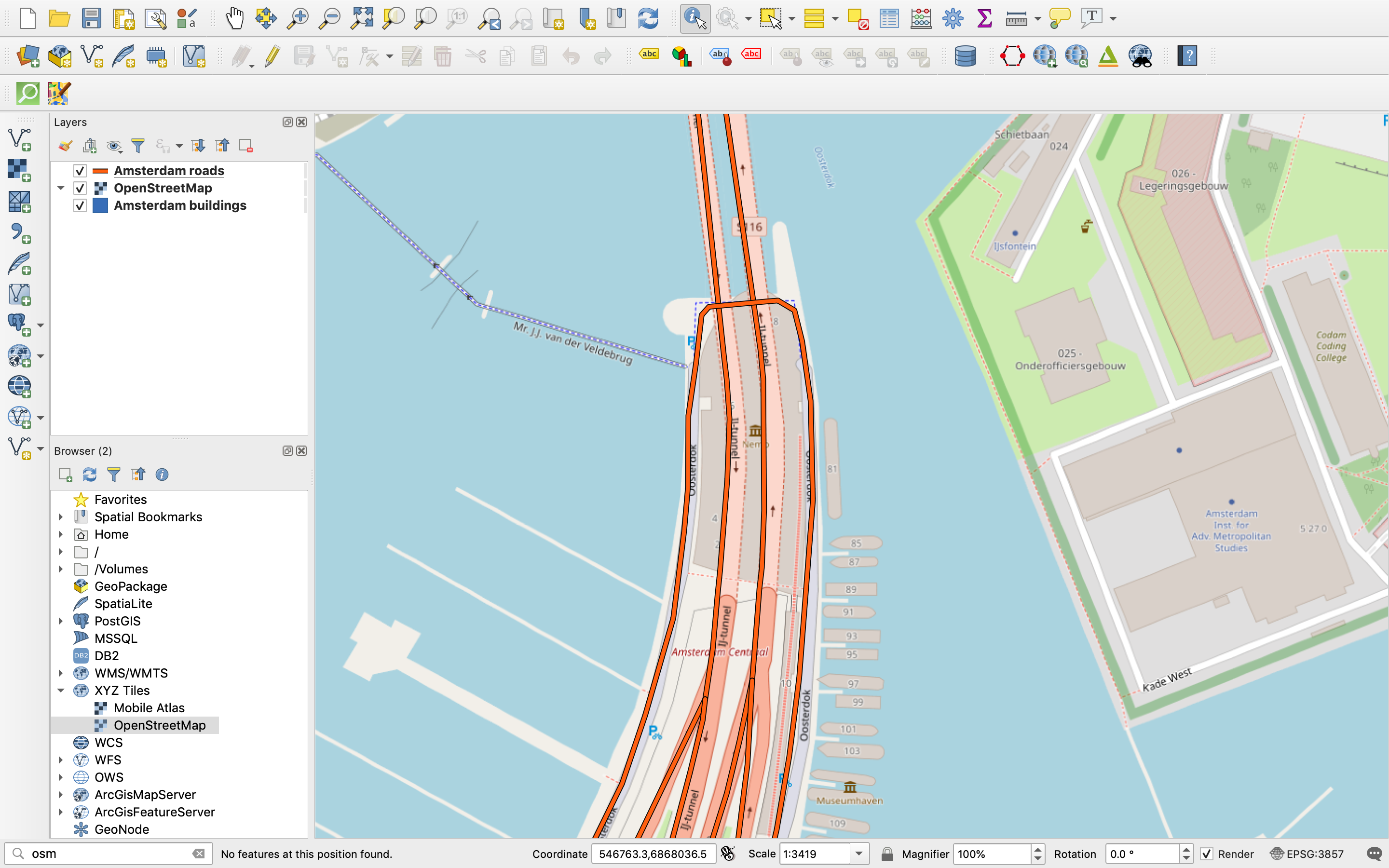1389x868 pixels.
Task: Toggle Amsterdam roads layer visibility
Action: pos(80,170)
